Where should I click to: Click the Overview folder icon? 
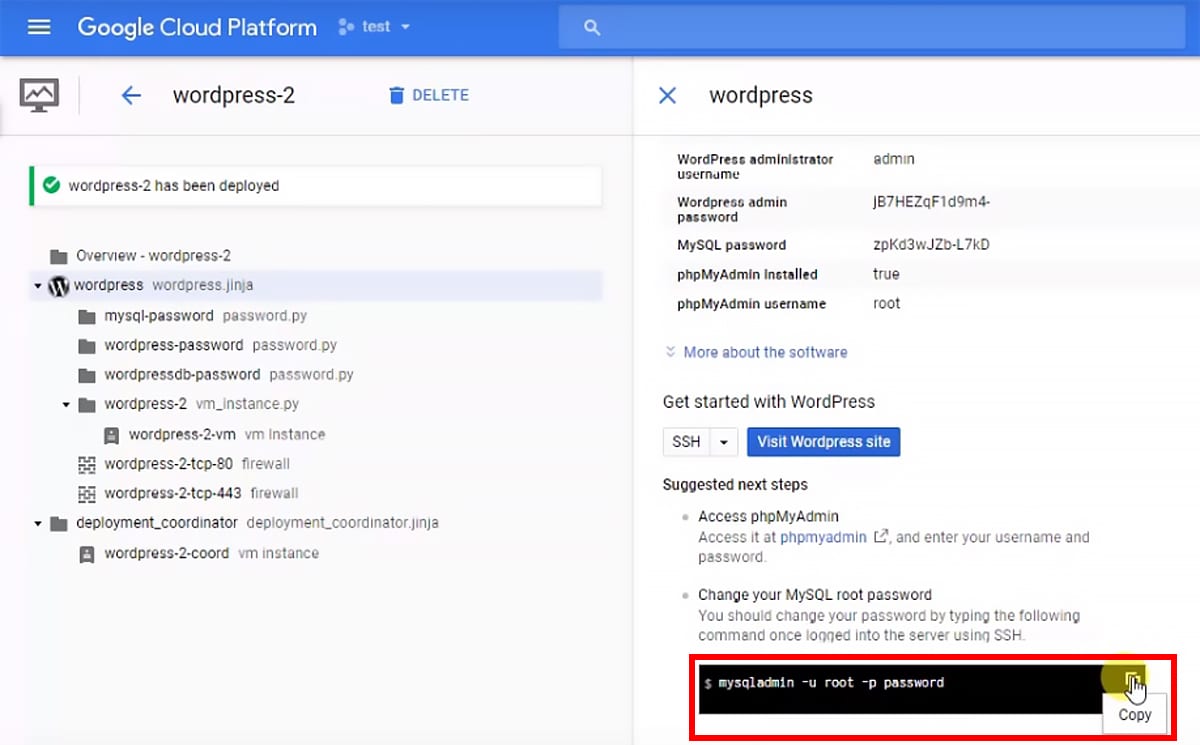point(59,256)
